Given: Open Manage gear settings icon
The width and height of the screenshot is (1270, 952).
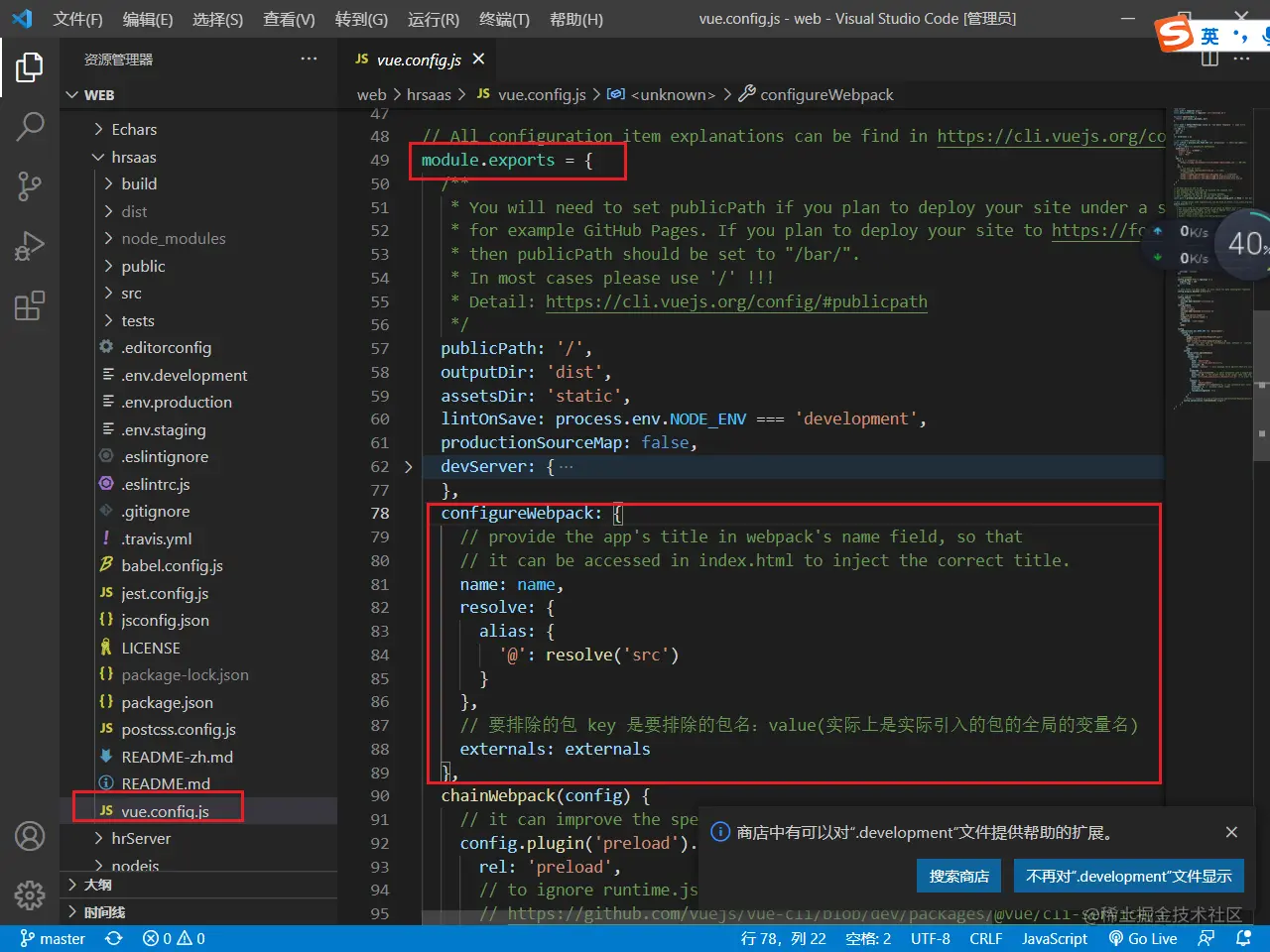Looking at the screenshot, I should (x=30, y=894).
